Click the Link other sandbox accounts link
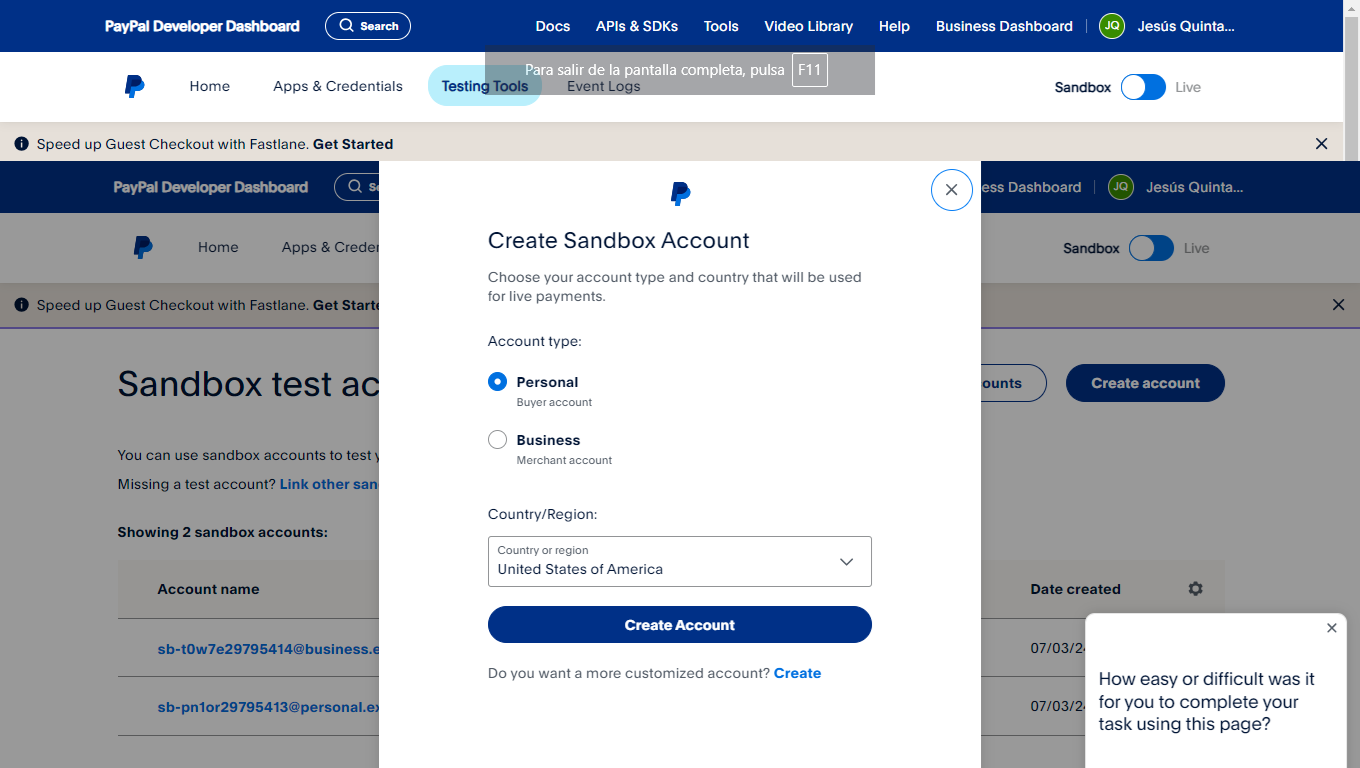The image size is (1360, 768). pyautogui.click(x=329, y=484)
